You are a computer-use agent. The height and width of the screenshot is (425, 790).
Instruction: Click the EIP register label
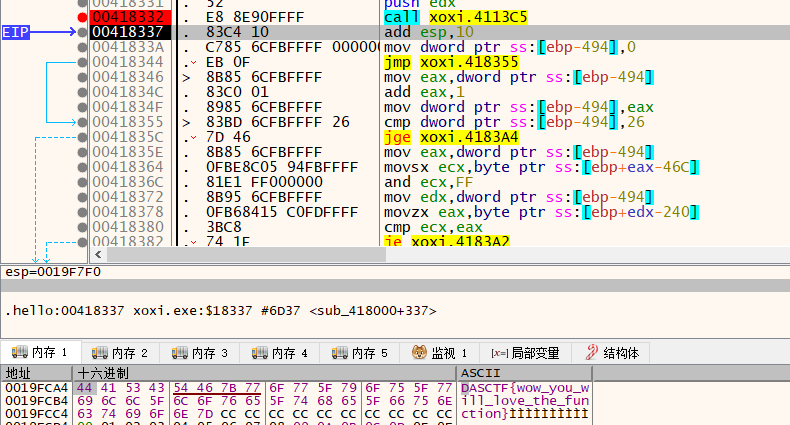click(16, 32)
